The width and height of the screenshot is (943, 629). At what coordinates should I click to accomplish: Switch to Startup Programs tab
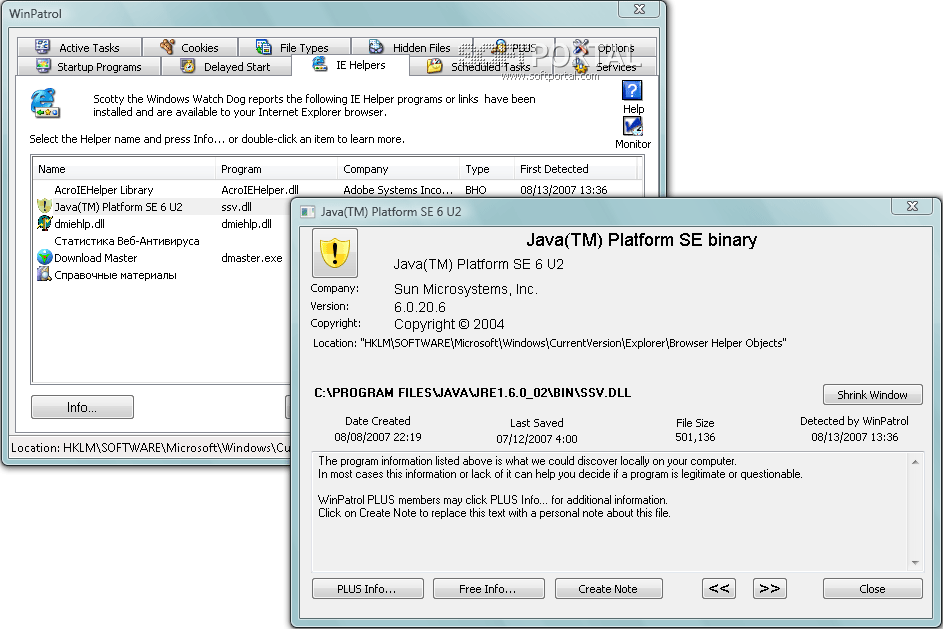pyautogui.click(x=89, y=66)
